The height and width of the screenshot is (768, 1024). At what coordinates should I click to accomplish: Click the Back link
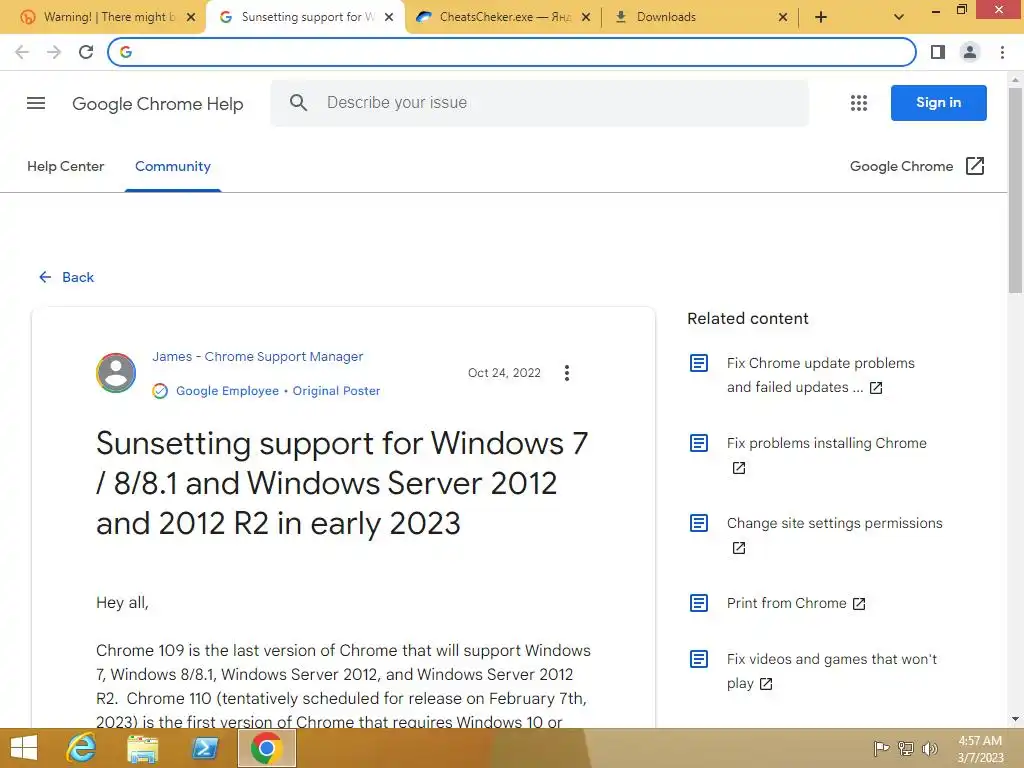click(67, 277)
